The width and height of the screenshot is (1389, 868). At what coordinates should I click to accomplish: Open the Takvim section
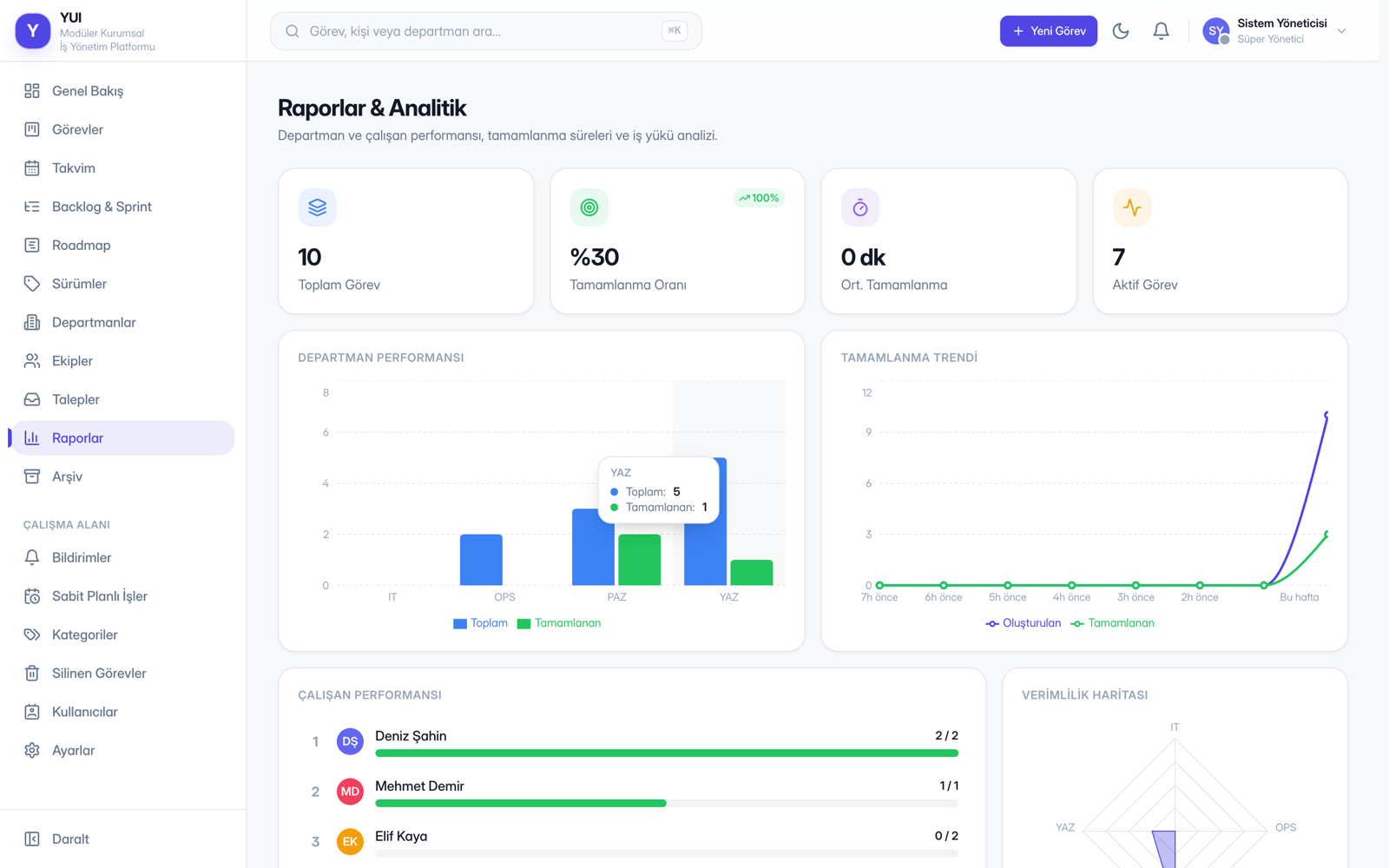(x=123, y=168)
